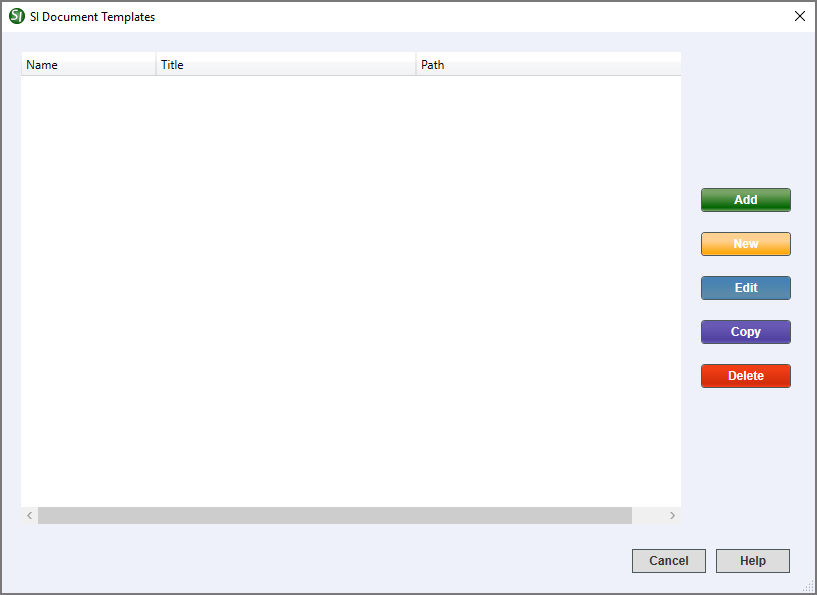Click the horizontal scrollbar thumb
This screenshot has height=595, width=817.
[x=335, y=515]
